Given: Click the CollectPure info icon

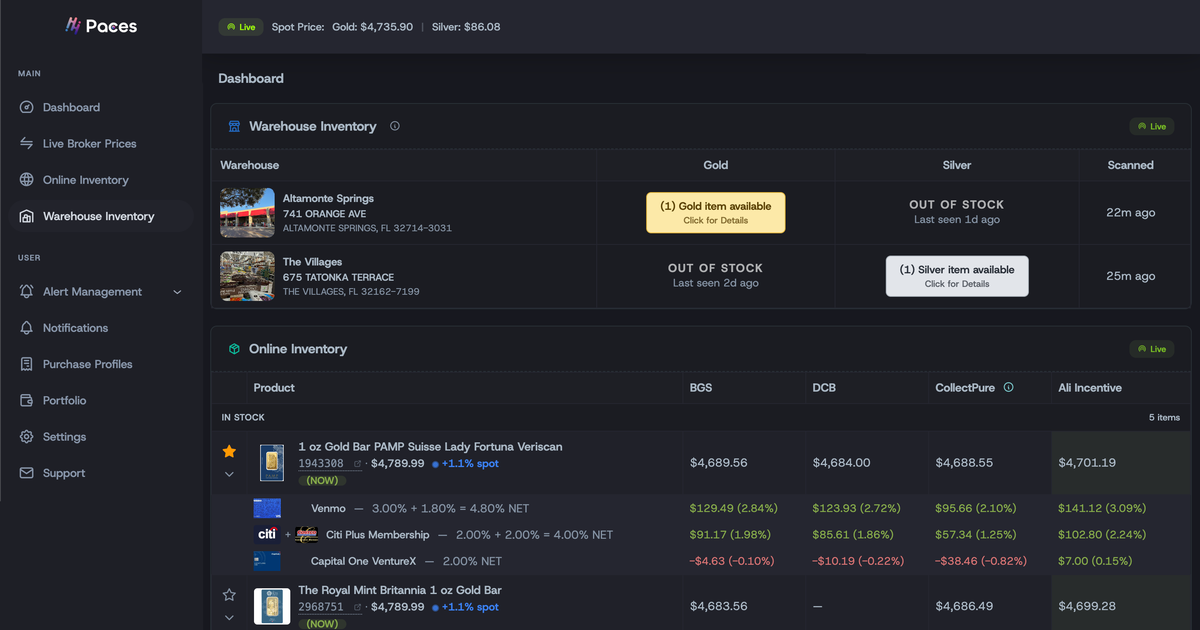Looking at the screenshot, I should click(1008, 387).
